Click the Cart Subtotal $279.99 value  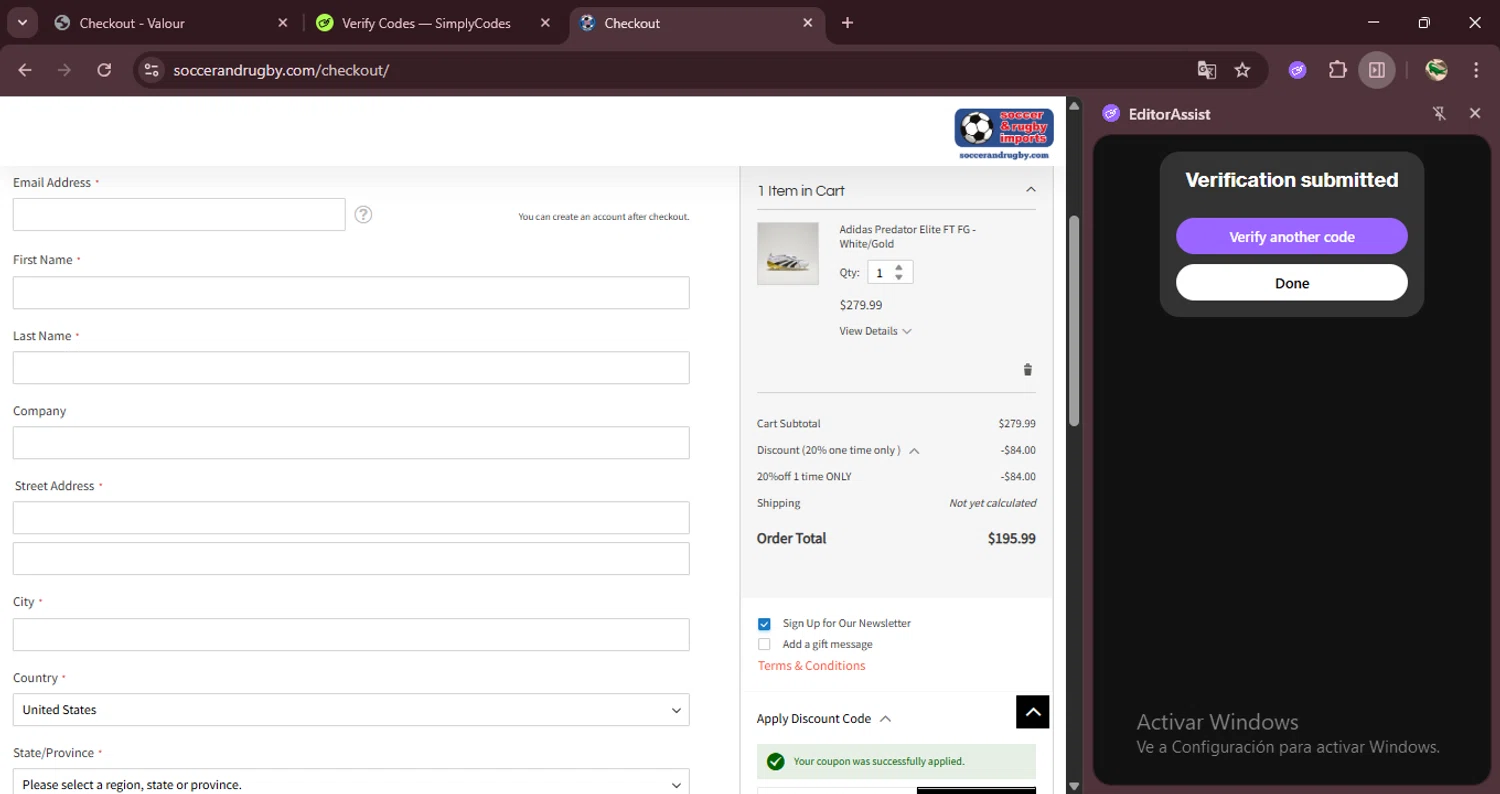click(x=1017, y=424)
